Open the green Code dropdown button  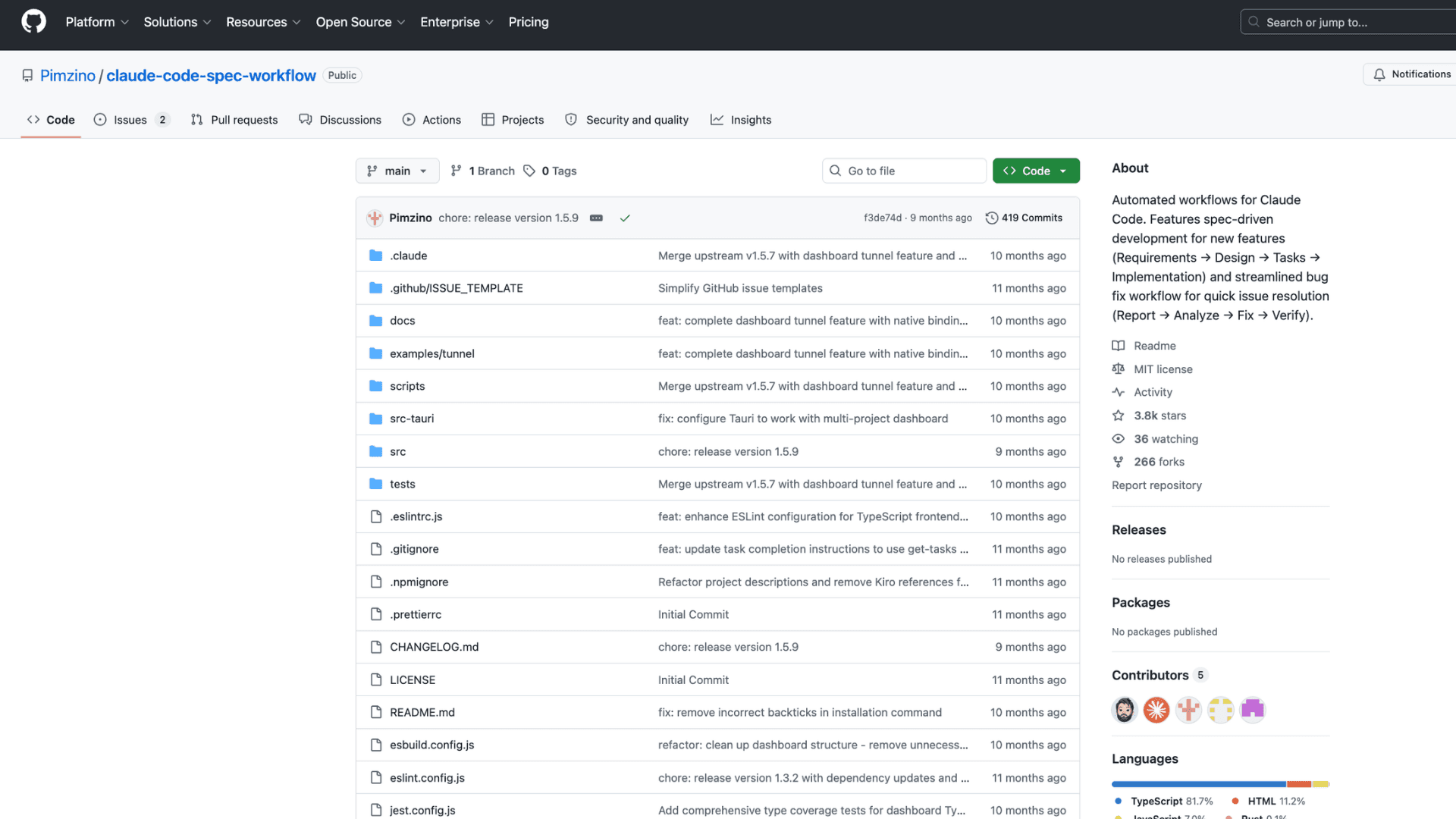pyautogui.click(x=1036, y=171)
